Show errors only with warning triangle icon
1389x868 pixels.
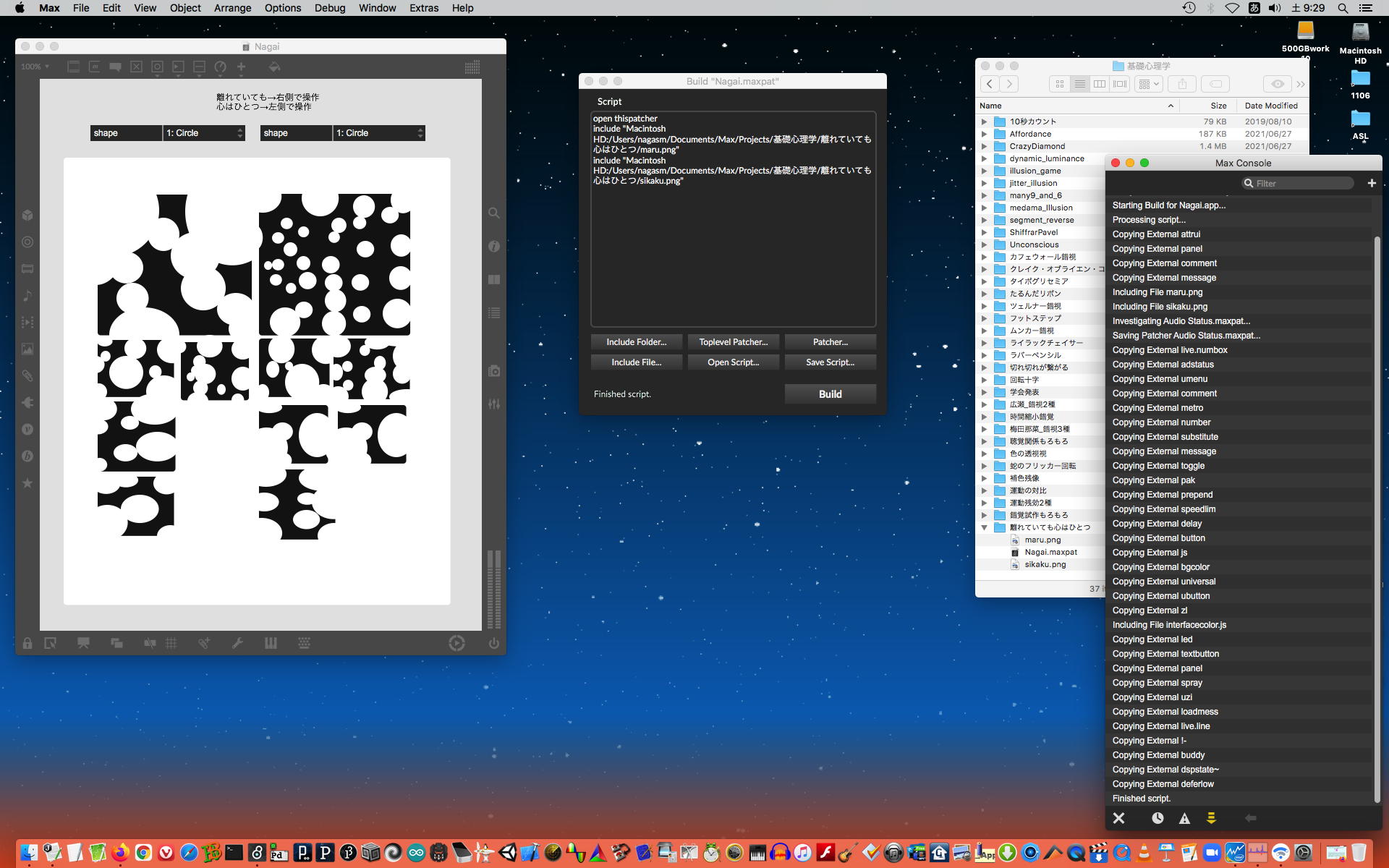pyautogui.click(x=1184, y=818)
